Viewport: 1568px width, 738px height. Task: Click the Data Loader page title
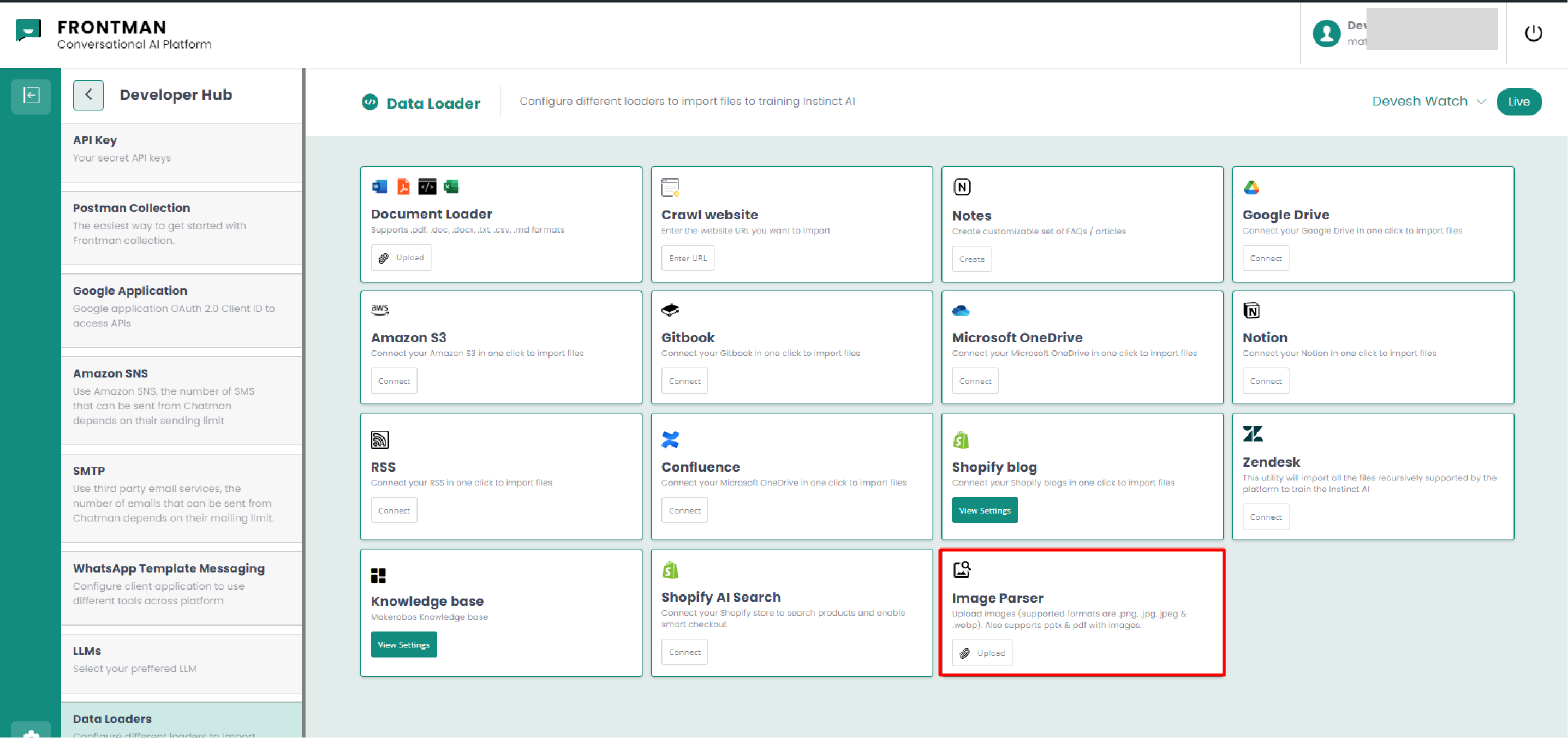[x=433, y=104]
